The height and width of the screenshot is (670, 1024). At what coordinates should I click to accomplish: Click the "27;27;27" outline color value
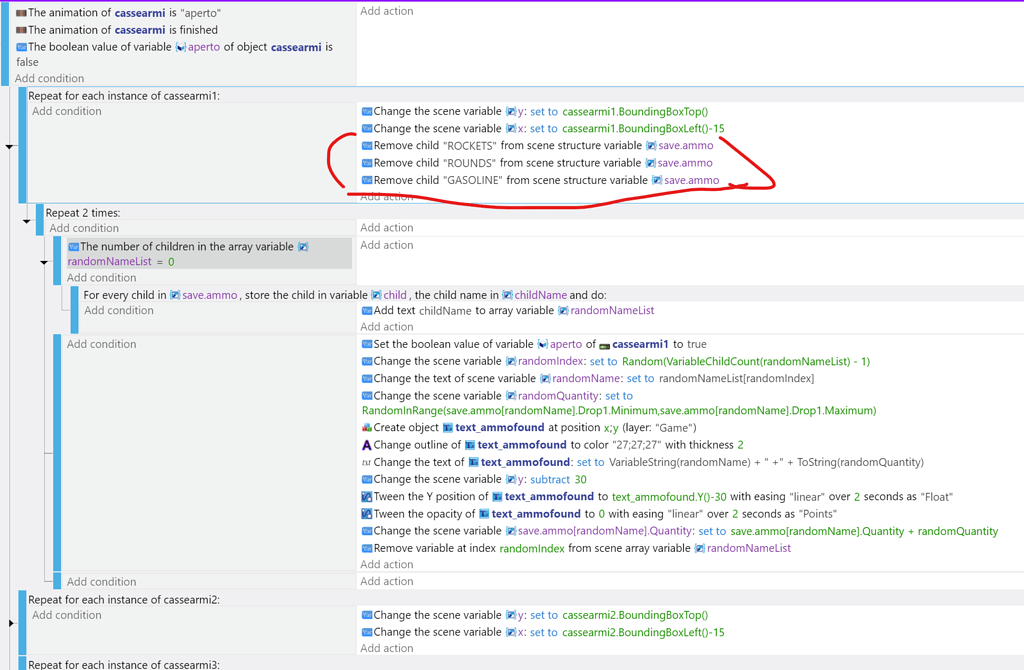pos(636,445)
